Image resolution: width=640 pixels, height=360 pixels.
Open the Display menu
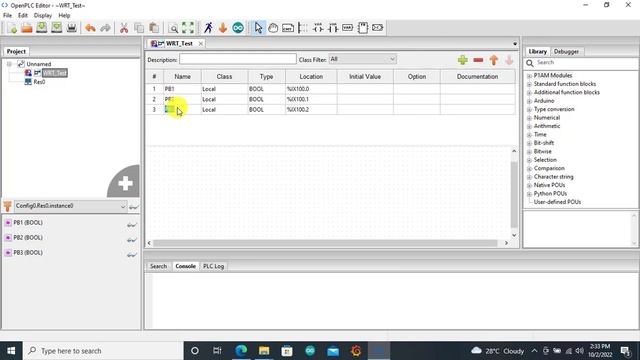(43, 15)
